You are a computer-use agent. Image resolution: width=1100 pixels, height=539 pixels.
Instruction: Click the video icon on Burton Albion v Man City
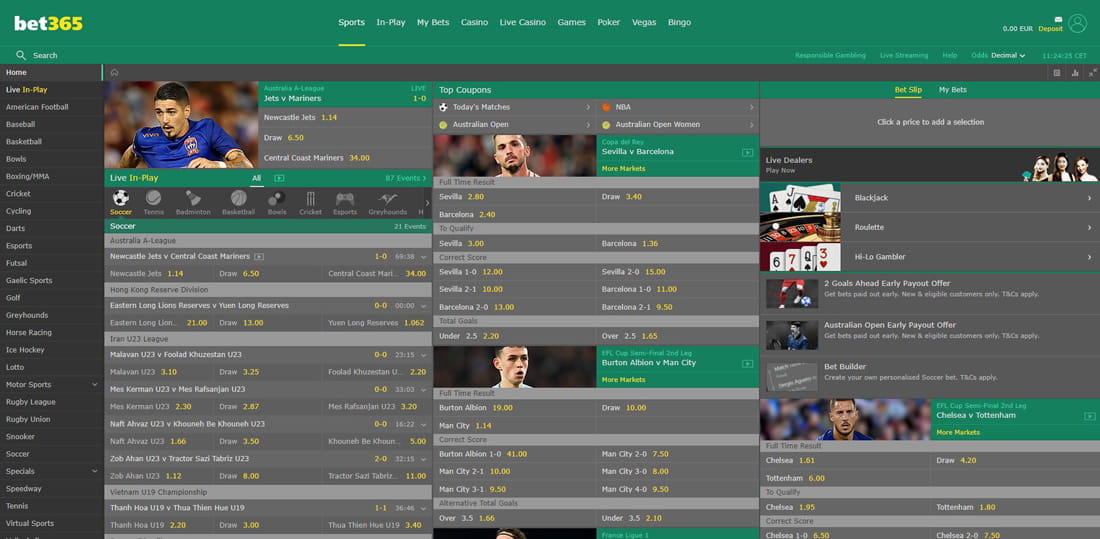pyautogui.click(x=747, y=364)
